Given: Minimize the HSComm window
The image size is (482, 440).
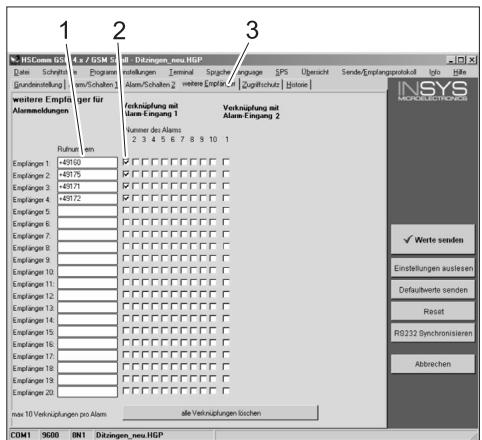Looking at the screenshot, I should click(451, 60).
